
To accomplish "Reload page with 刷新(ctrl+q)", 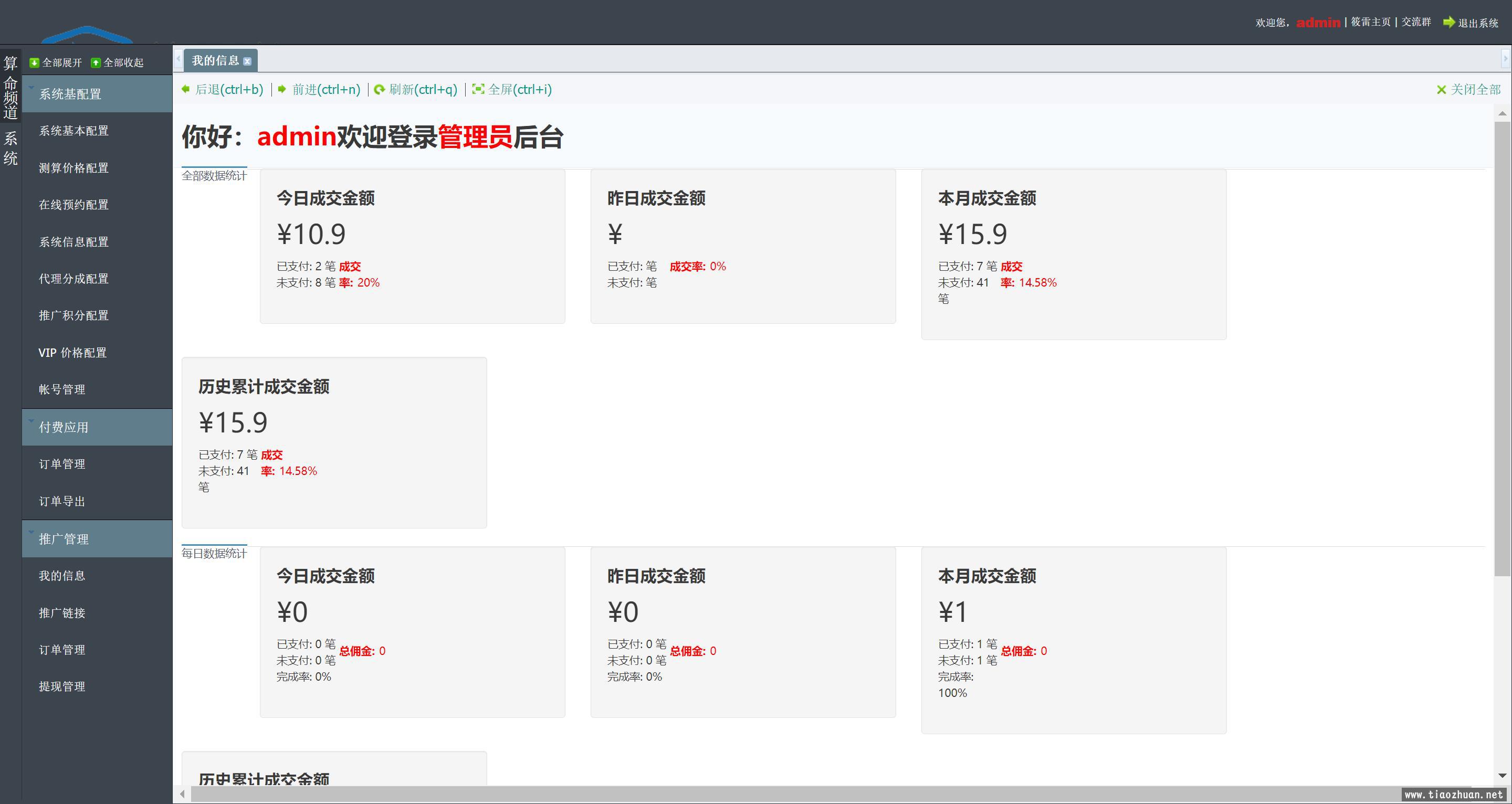I will click(x=423, y=89).
